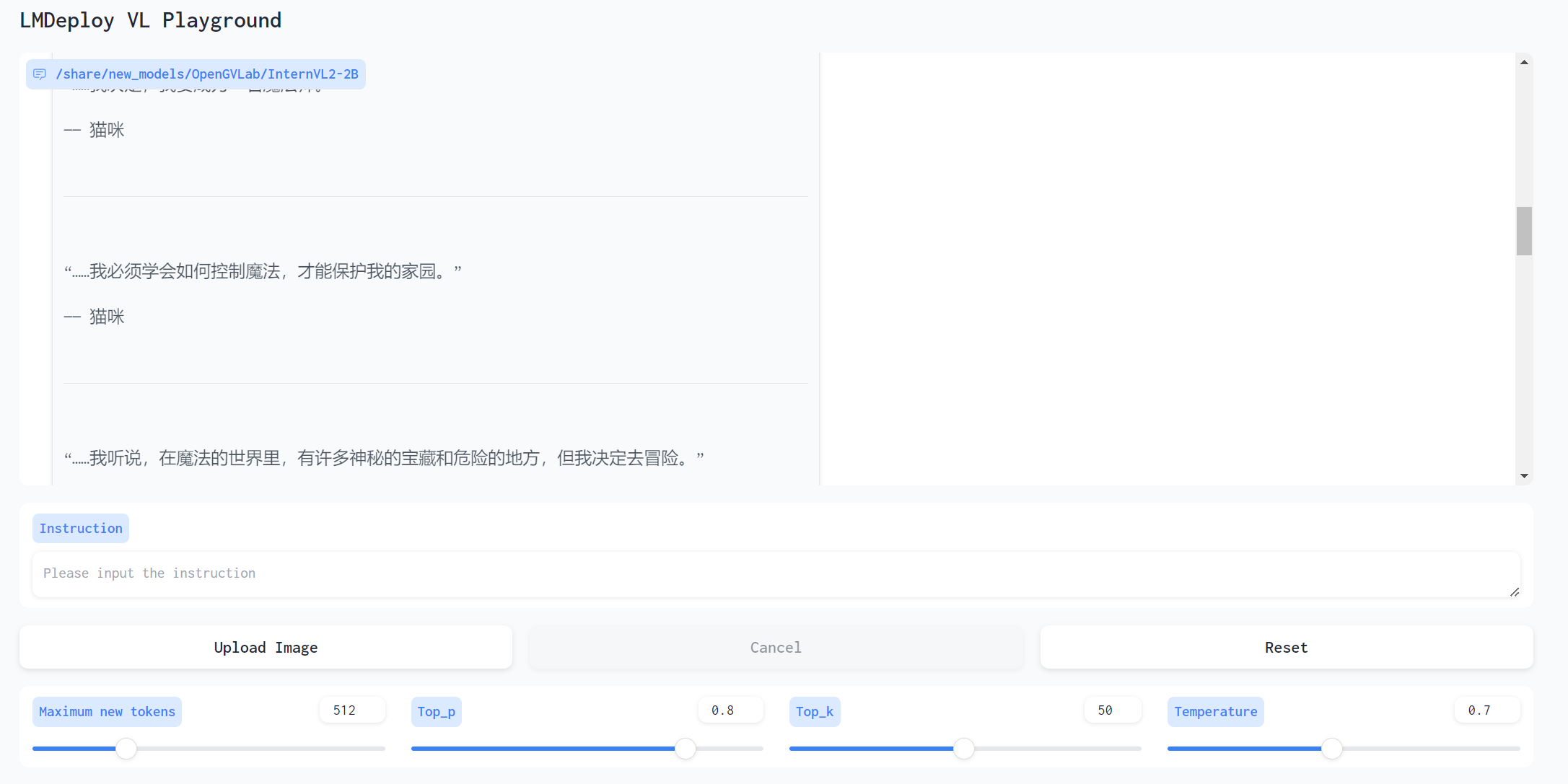This screenshot has height=784, width=1568.
Task: Click the Cancel button
Action: point(776,648)
